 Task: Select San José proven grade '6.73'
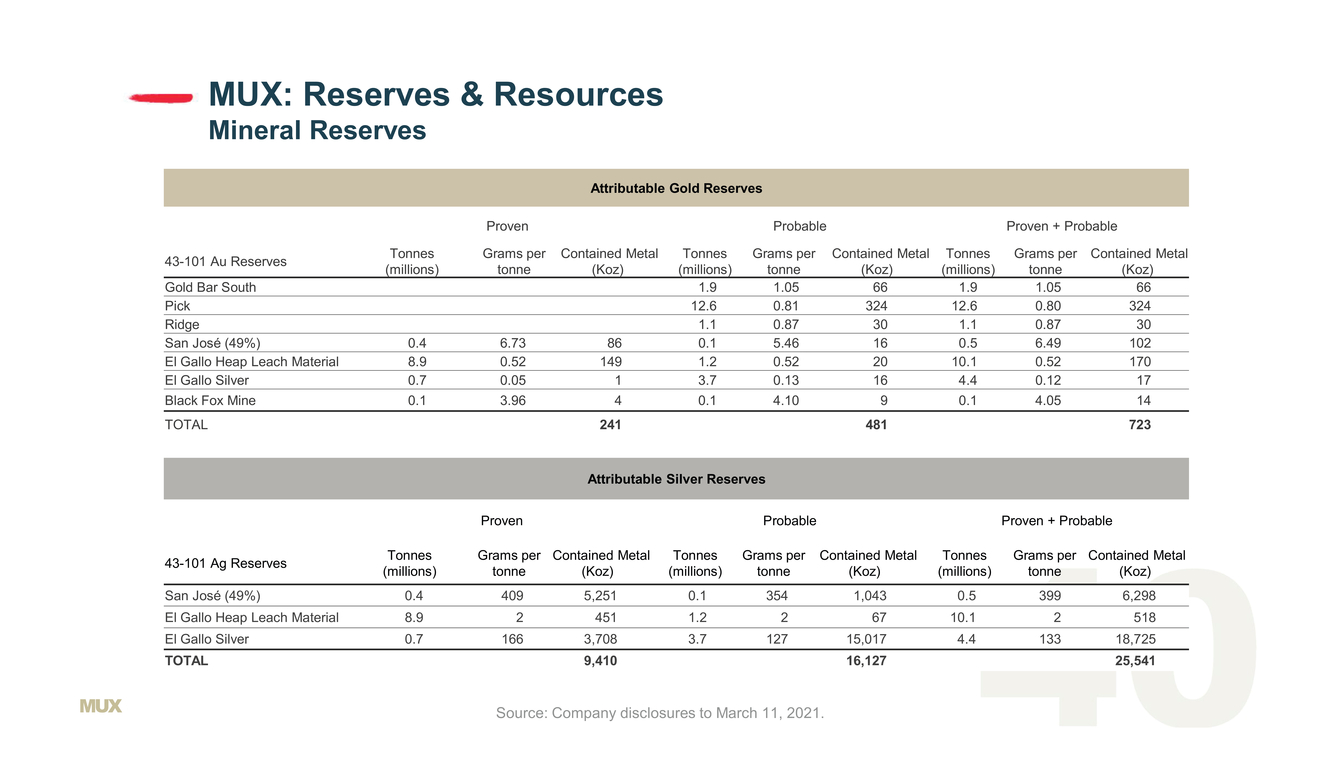point(513,343)
